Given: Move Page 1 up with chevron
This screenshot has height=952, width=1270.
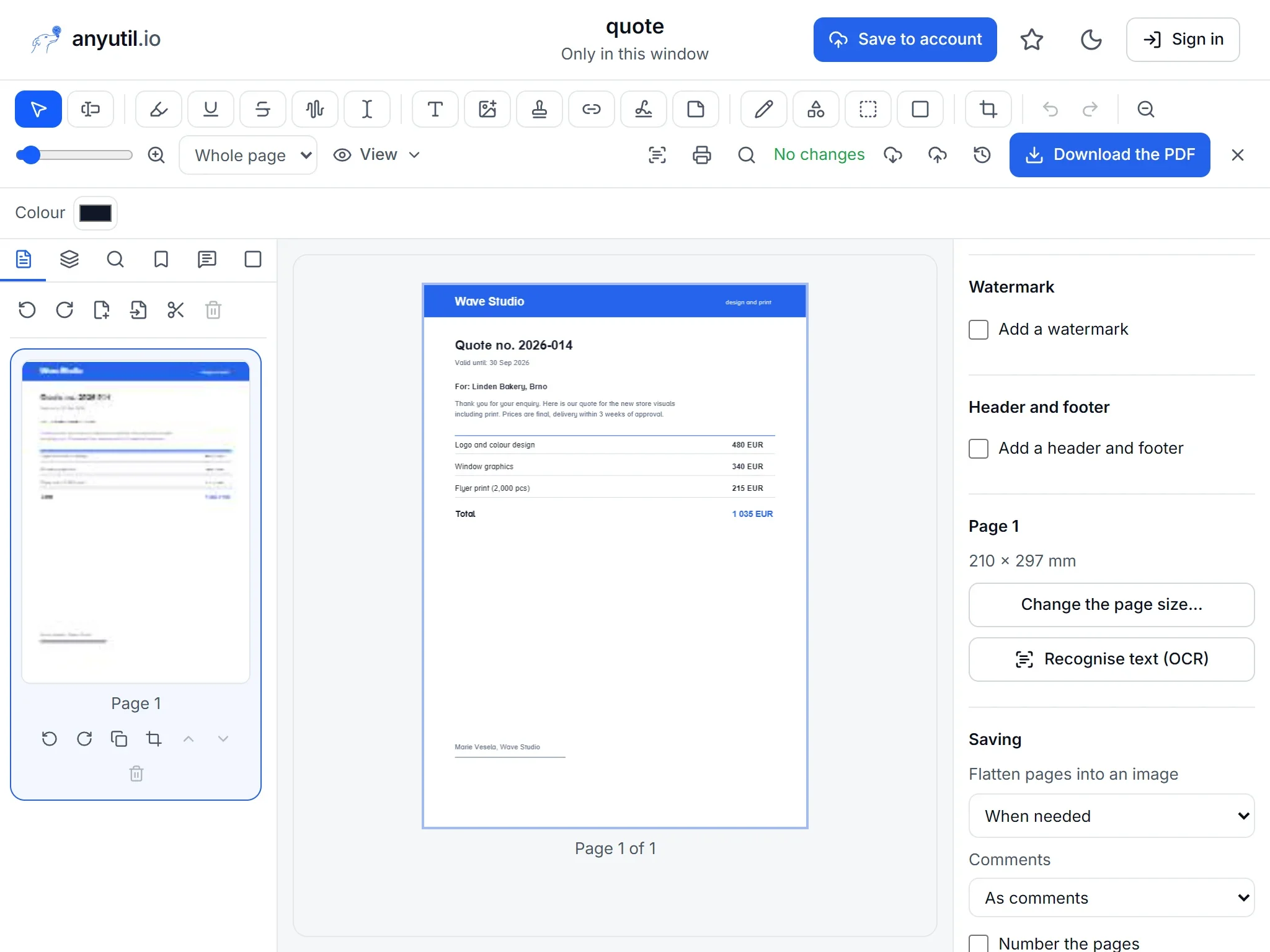Looking at the screenshot, I should pyautogui.click(x=189, y=739).
